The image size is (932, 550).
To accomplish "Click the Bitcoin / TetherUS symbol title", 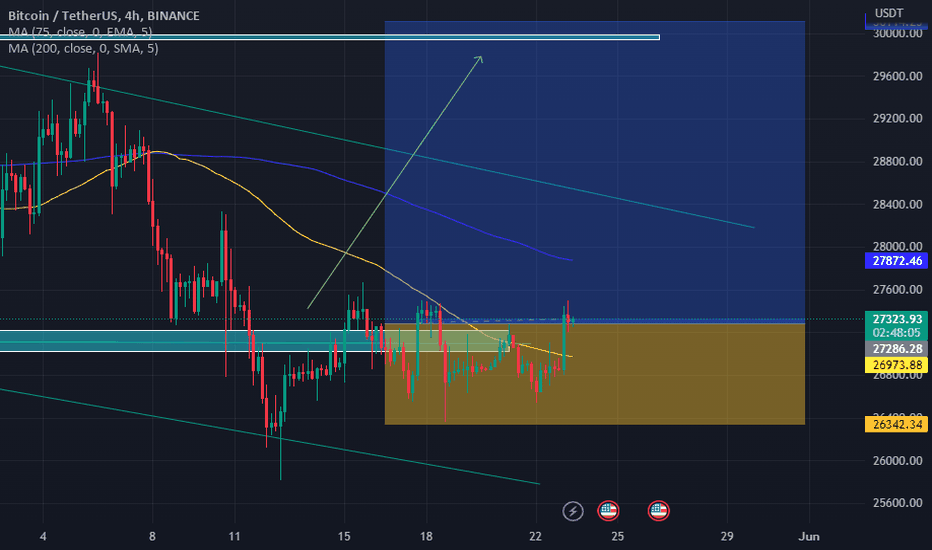I will pos(103,15).
